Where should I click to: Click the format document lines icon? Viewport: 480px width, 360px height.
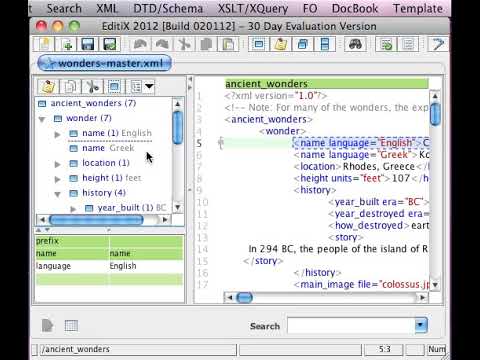click(408, 44)
